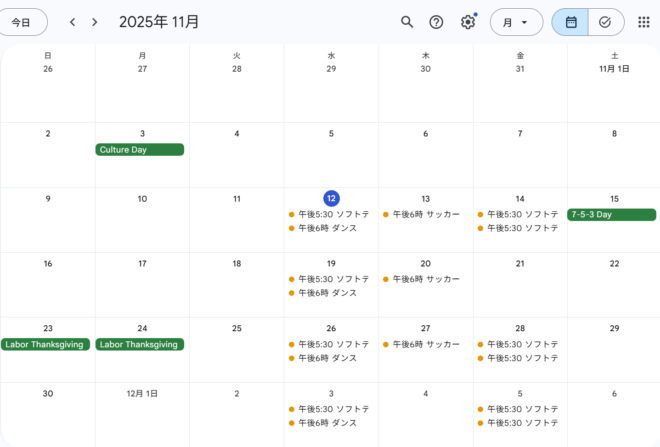Go to next month arrow
This screenshot has width=660, height=447.
pos(94,22)
